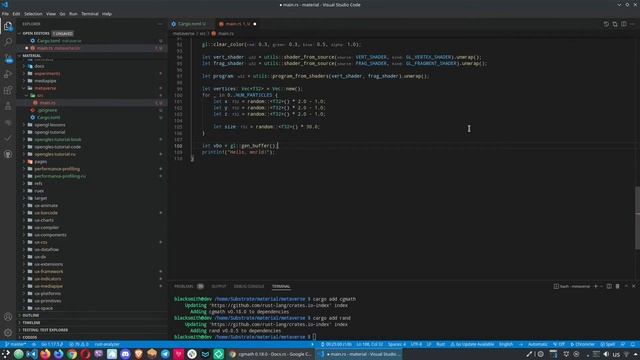Screen dimensions: 640x360
Task: Switch to the Cargo.toml editor tab
Action: (x=191, y=24)
